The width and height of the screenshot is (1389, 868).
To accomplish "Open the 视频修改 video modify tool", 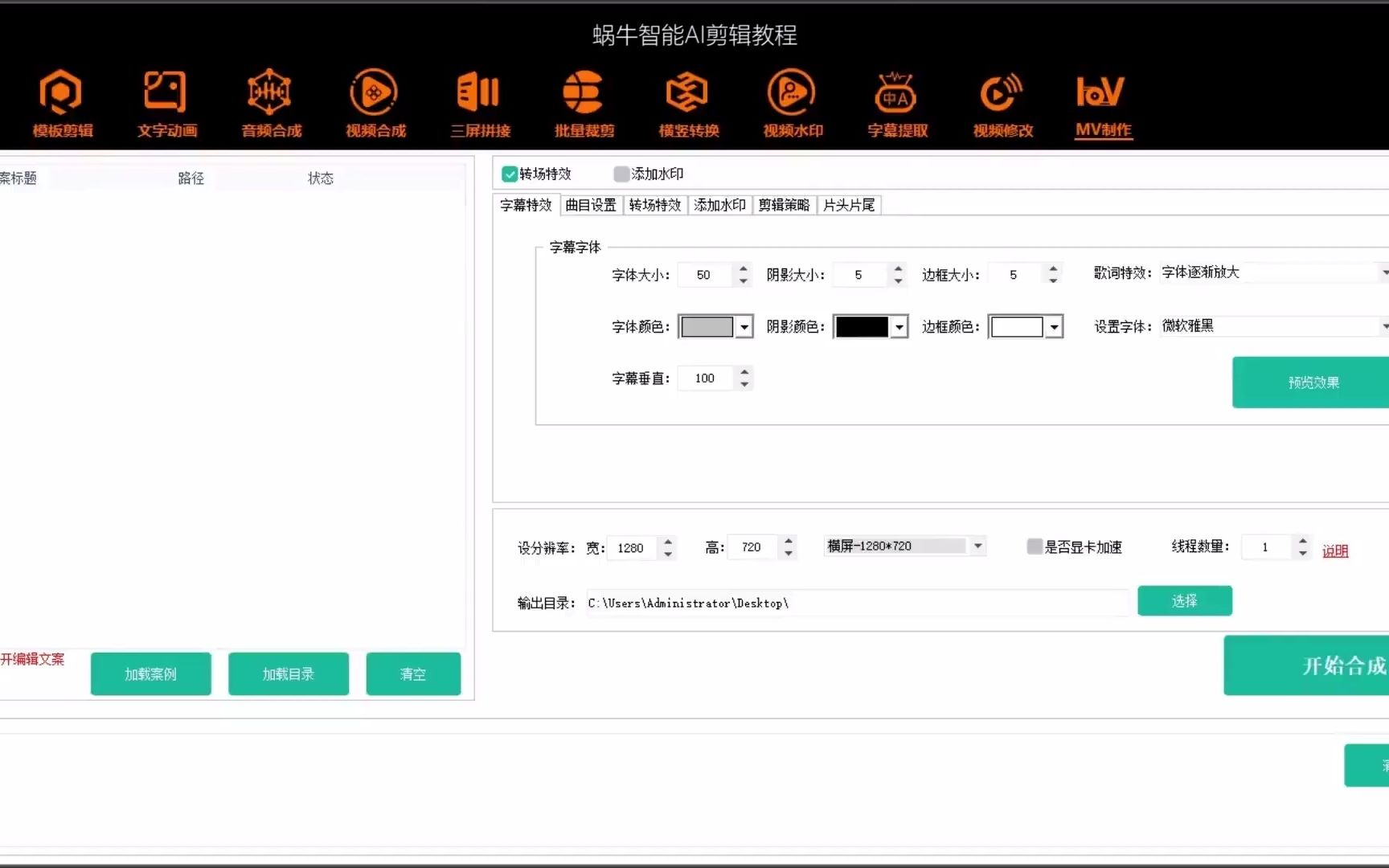I will pos(1002,104).
